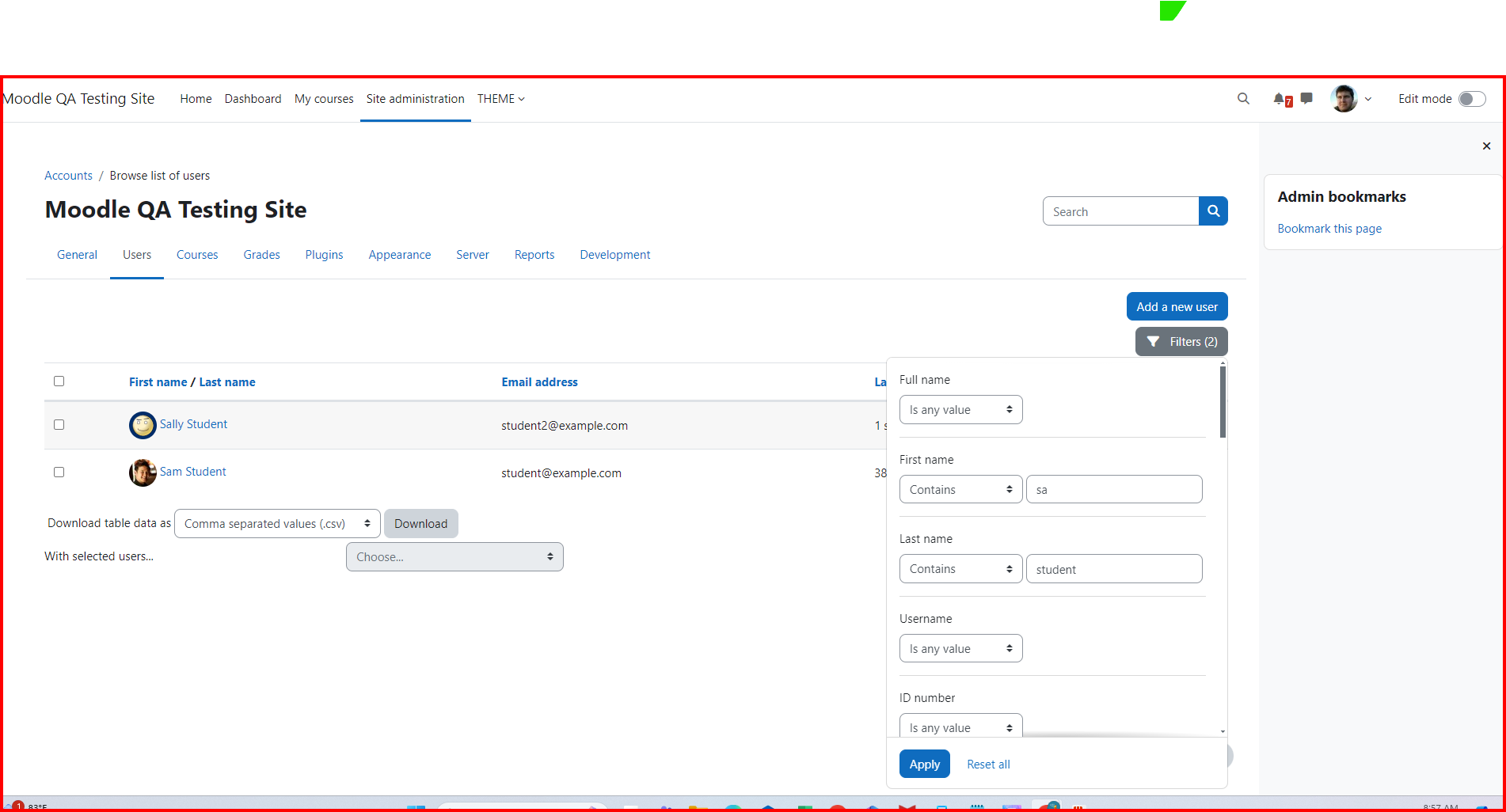Select the Sally Student row checkbox
1506x812 pixels.
59,425
